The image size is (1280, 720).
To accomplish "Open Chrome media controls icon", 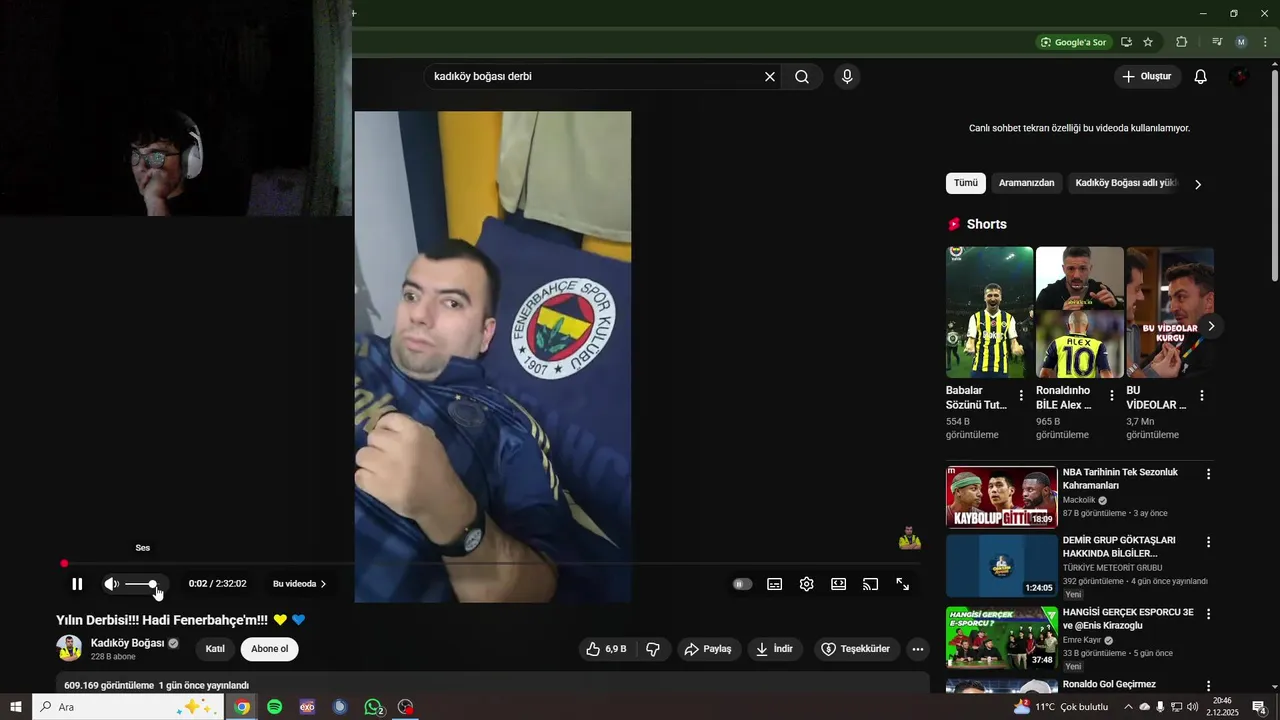I will point(1217,42).
